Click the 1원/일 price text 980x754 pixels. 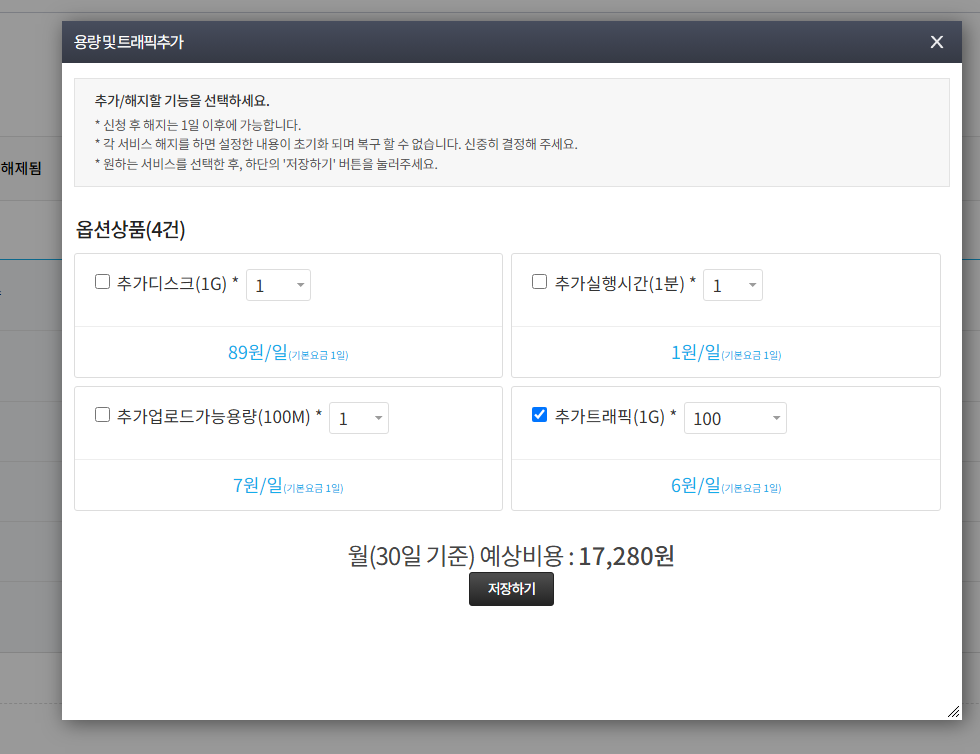695,352
